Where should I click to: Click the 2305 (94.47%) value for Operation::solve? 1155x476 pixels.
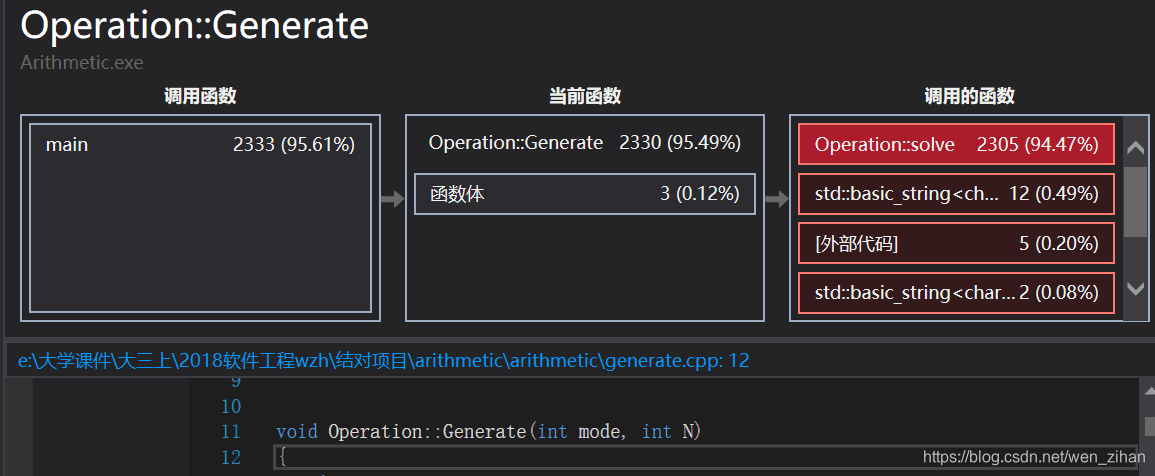tap(1038, 144)
